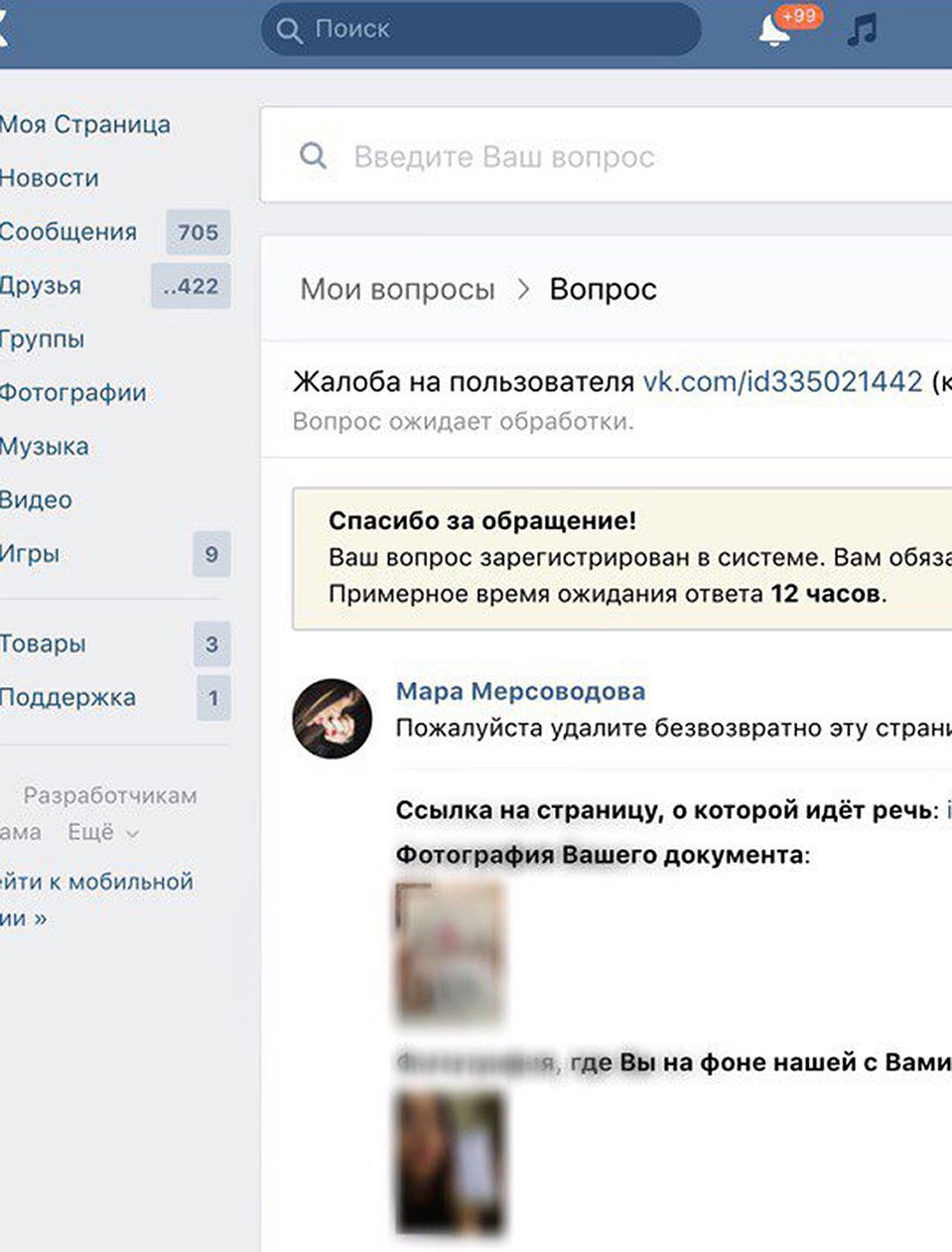Open Сообщения in sidebar
The height and width of the screenshot is (1252, 952).
(68, 231)
